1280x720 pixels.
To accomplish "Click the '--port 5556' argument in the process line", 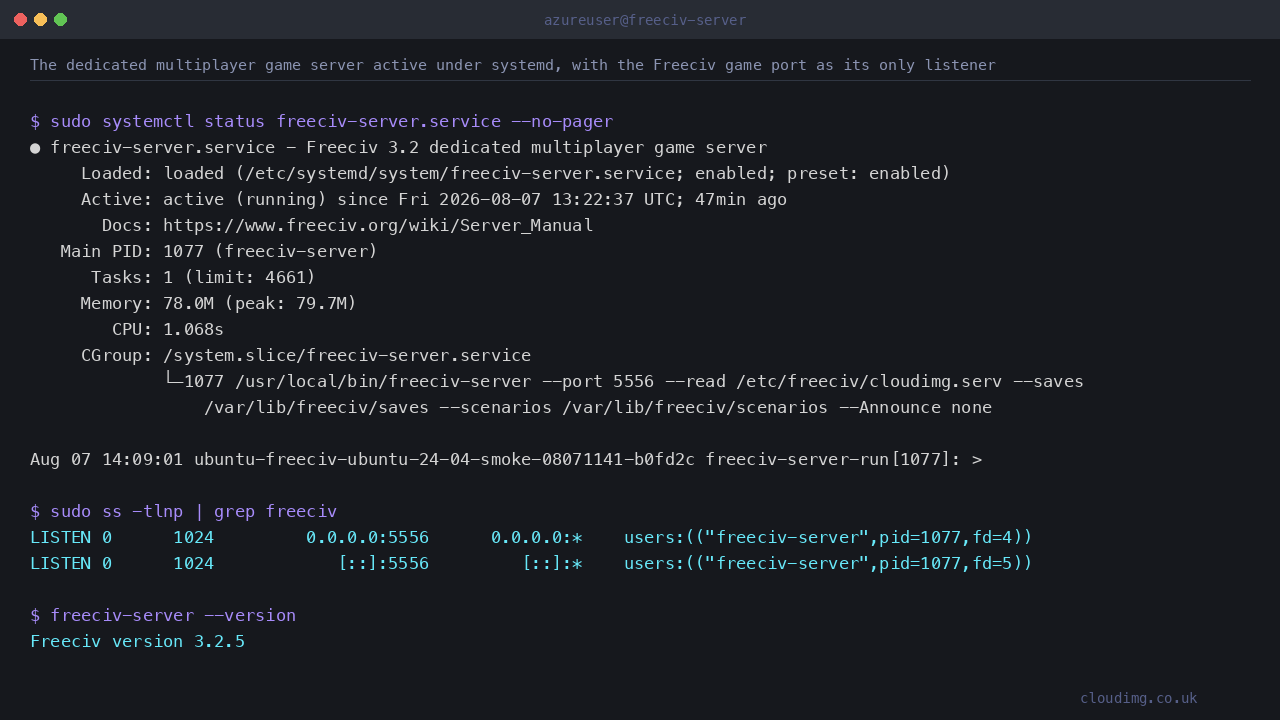I will pyautogui.click(x=598, y=381).
